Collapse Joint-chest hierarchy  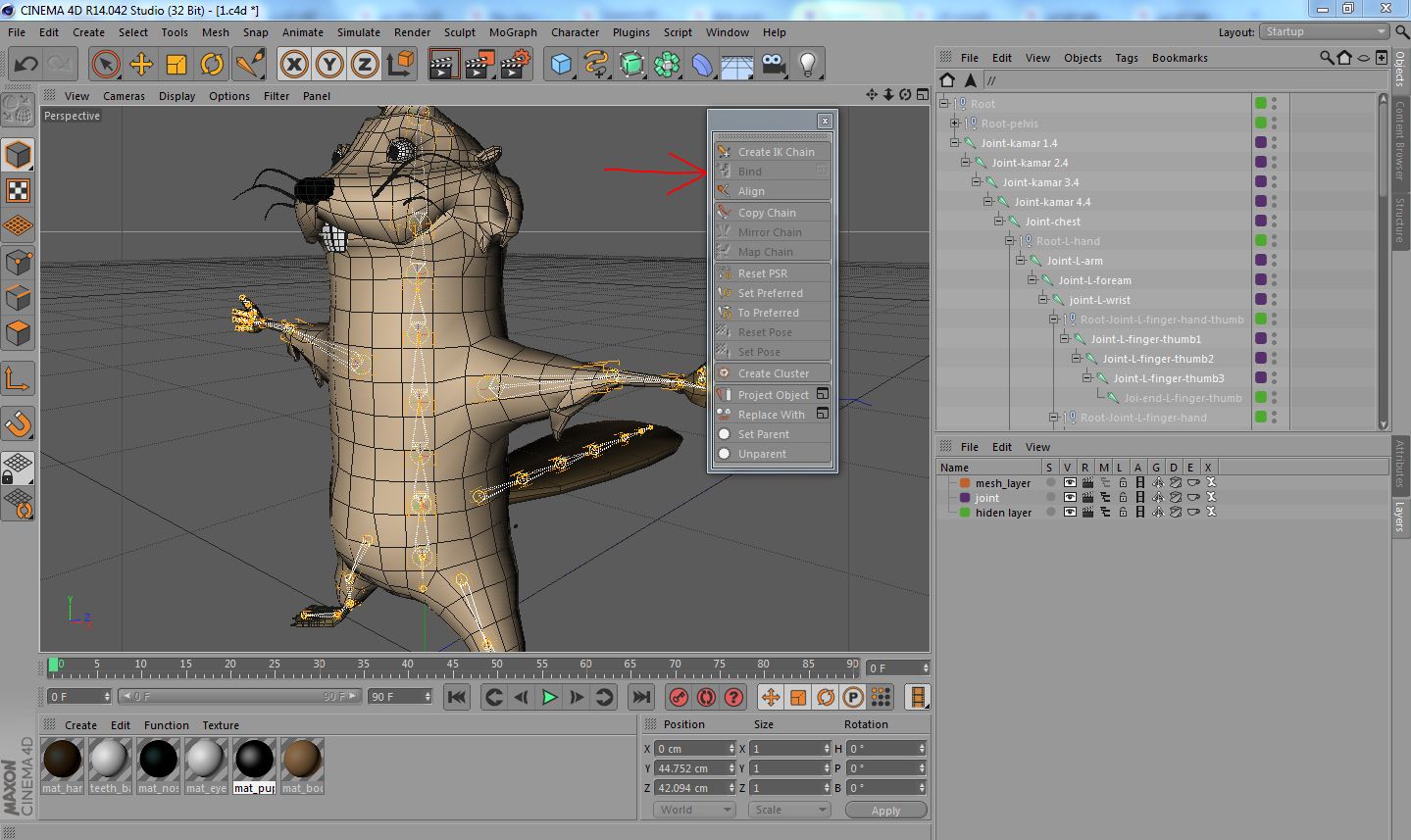(999, 221)
